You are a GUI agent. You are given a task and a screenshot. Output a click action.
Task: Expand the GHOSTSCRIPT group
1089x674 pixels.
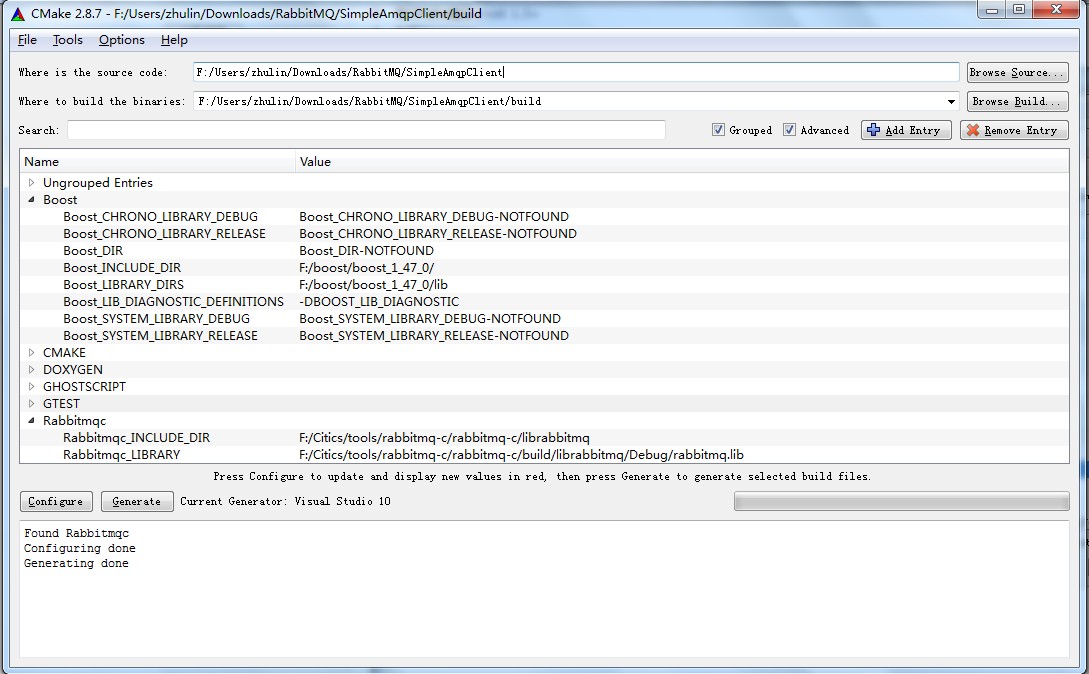[31, 386]
